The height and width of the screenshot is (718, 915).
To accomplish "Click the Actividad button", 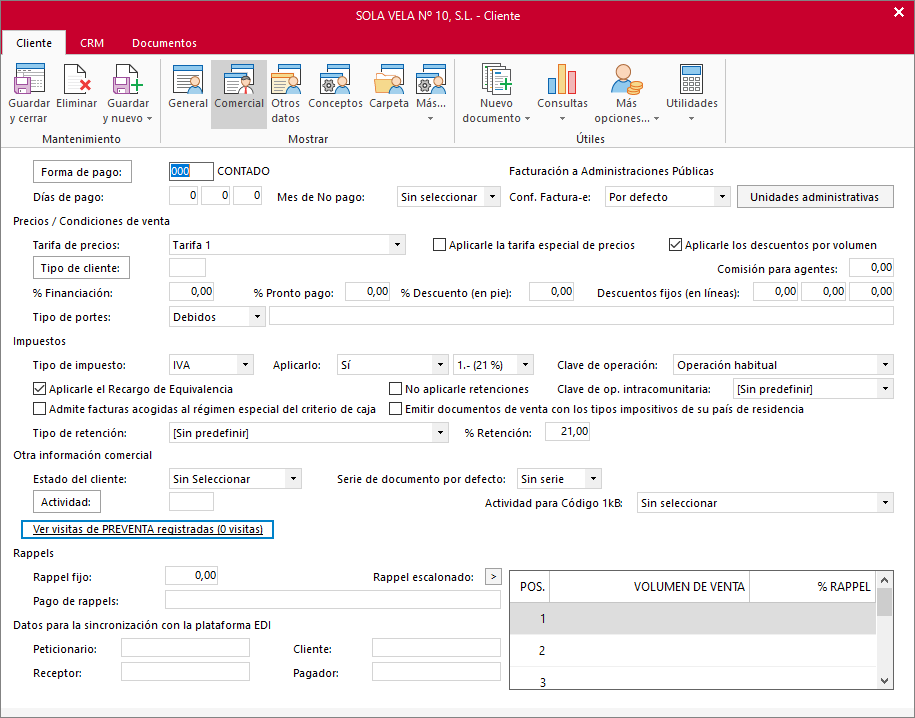I will point(67,502).
